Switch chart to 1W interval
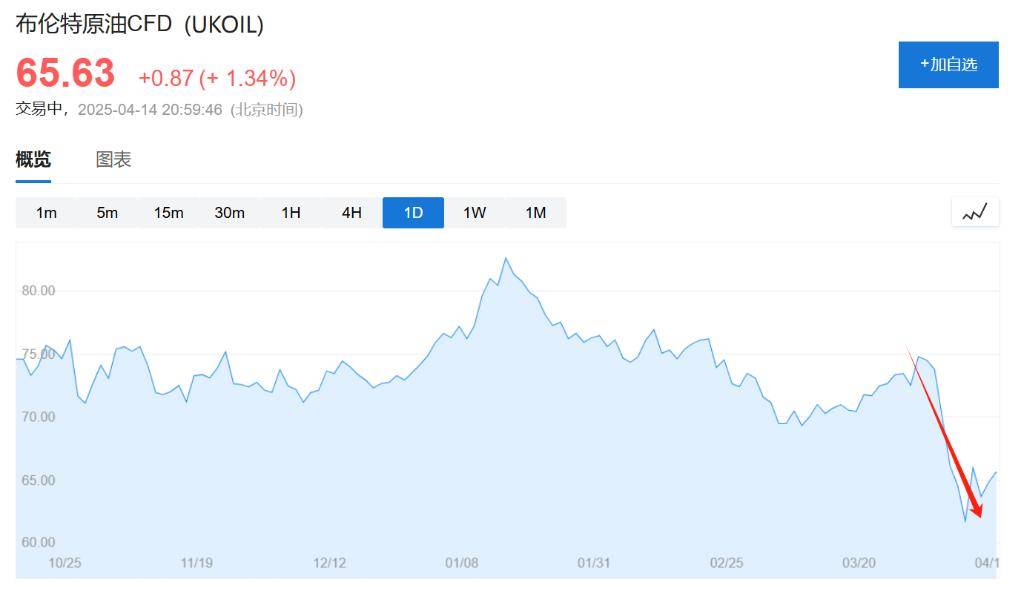Image resolution: width=1024 pixels, height=593 pixels. point(475,213)
